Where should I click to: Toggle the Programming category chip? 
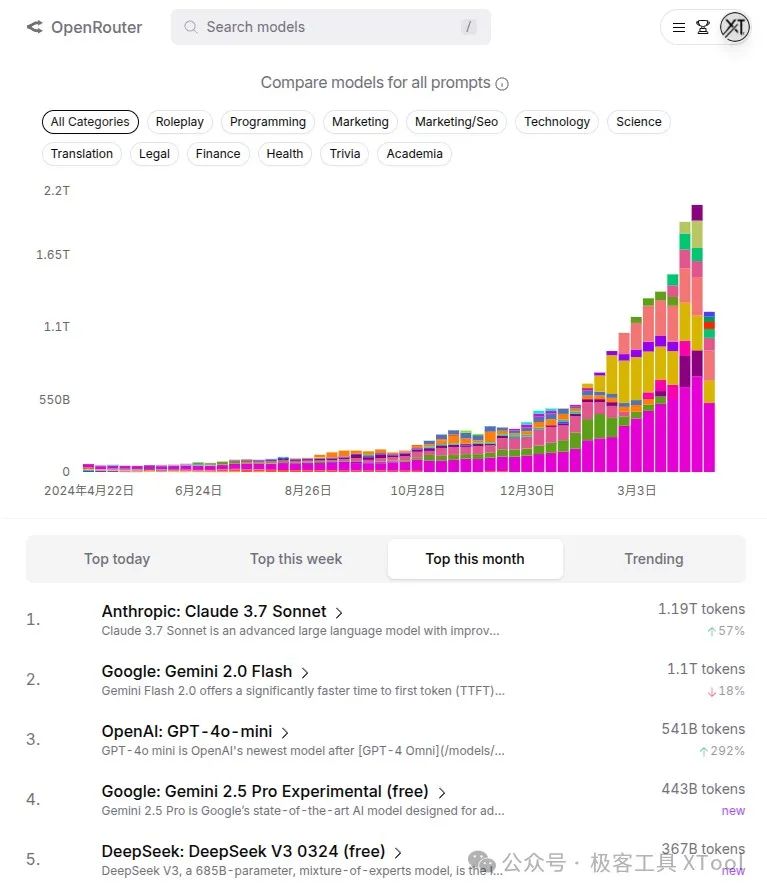point(268,122)
